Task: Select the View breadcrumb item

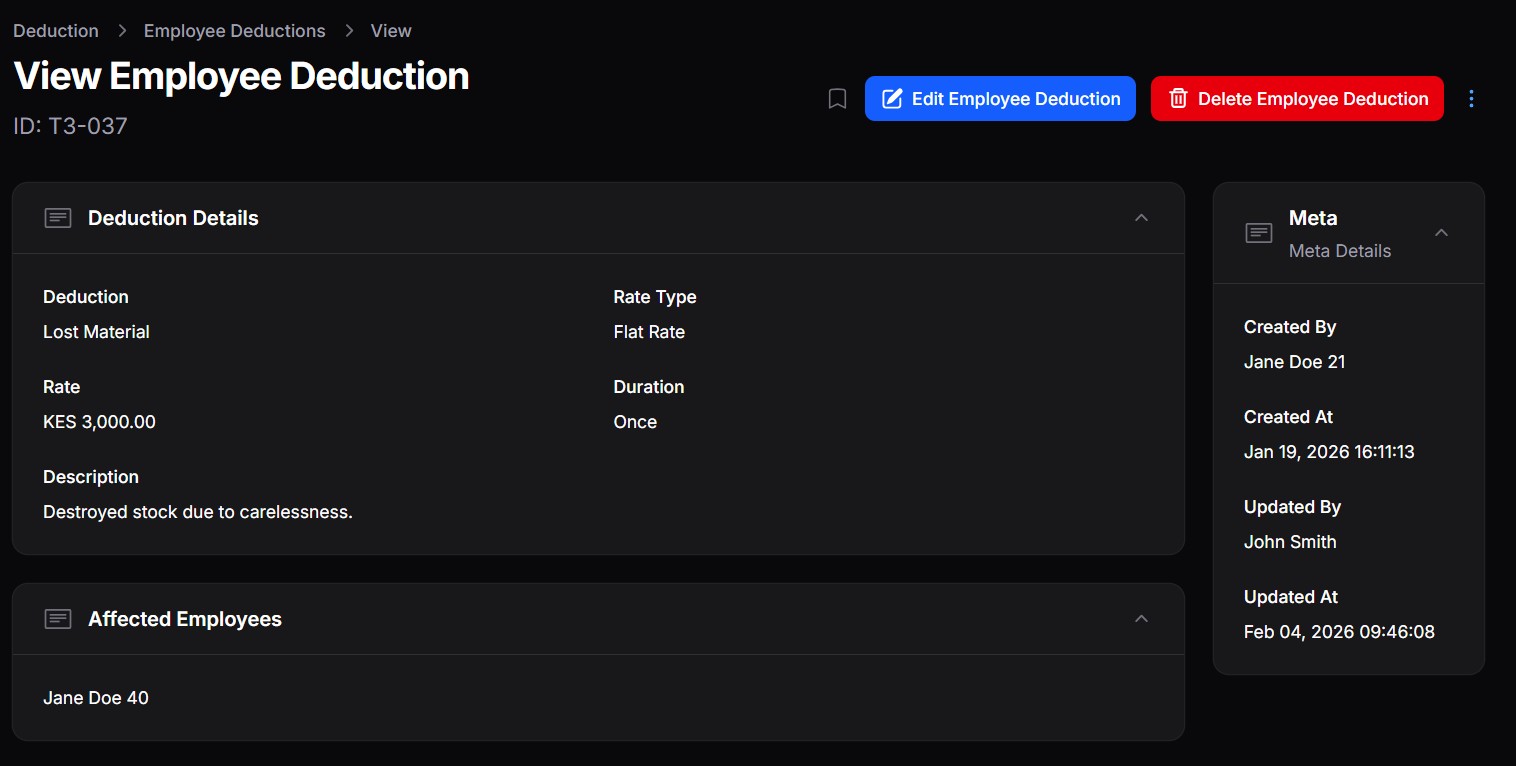Action: point(391,31)
